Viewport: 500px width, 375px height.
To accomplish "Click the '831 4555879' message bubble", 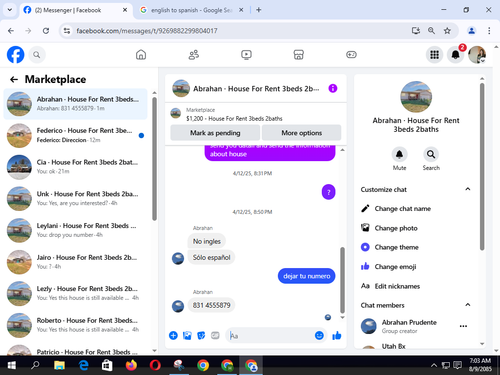I will [x=211, y=305].
